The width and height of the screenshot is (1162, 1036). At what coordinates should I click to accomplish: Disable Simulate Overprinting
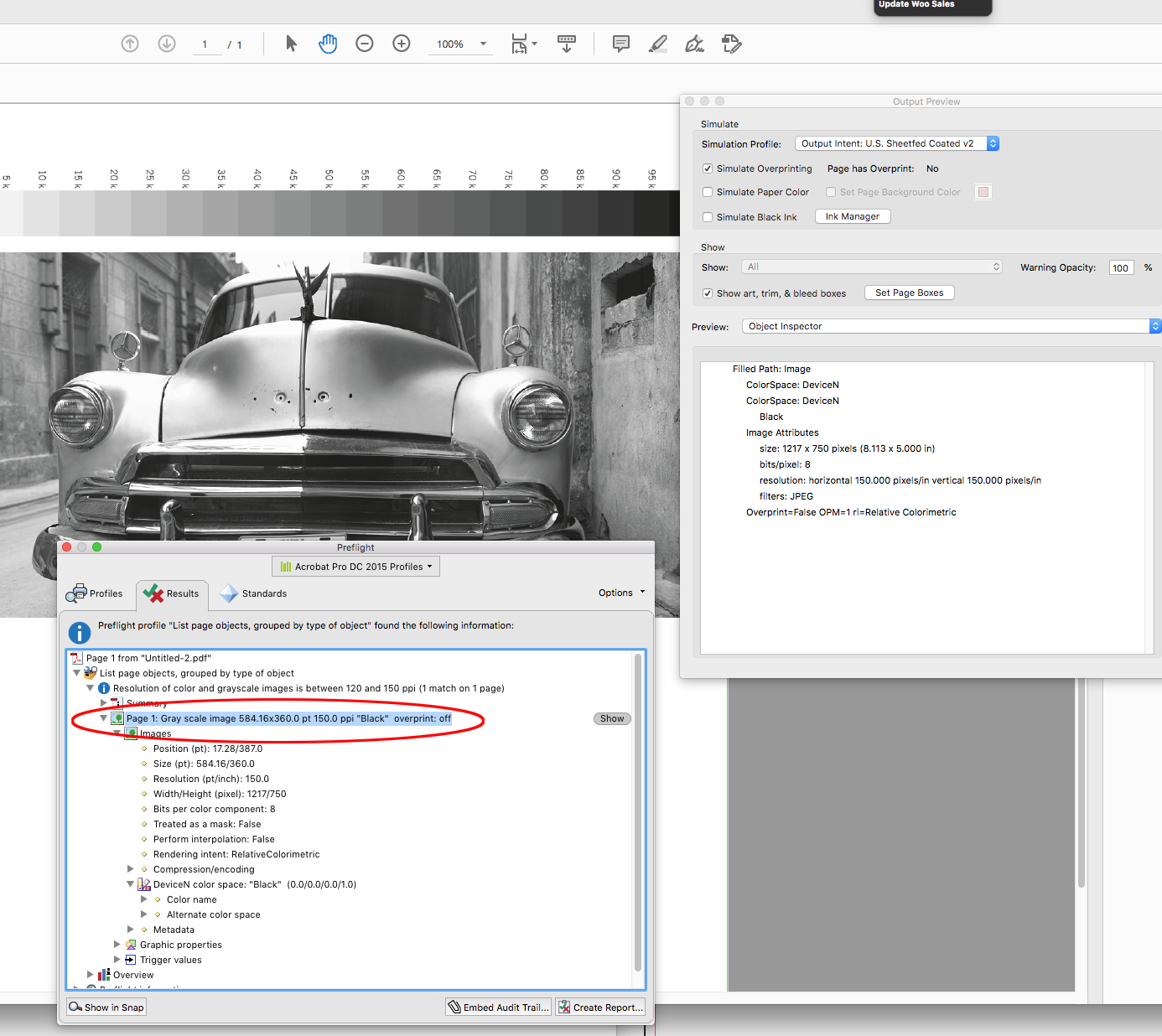[x=708, y=168]
